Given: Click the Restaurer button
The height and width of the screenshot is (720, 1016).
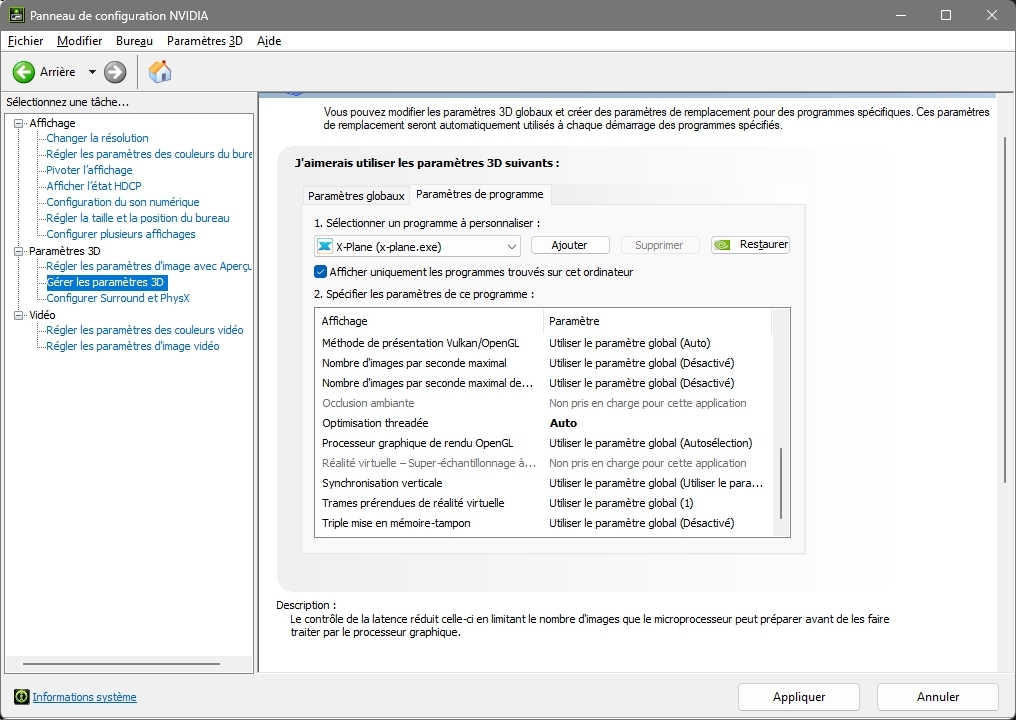Looking at the screenshot, I should [750, 245].
